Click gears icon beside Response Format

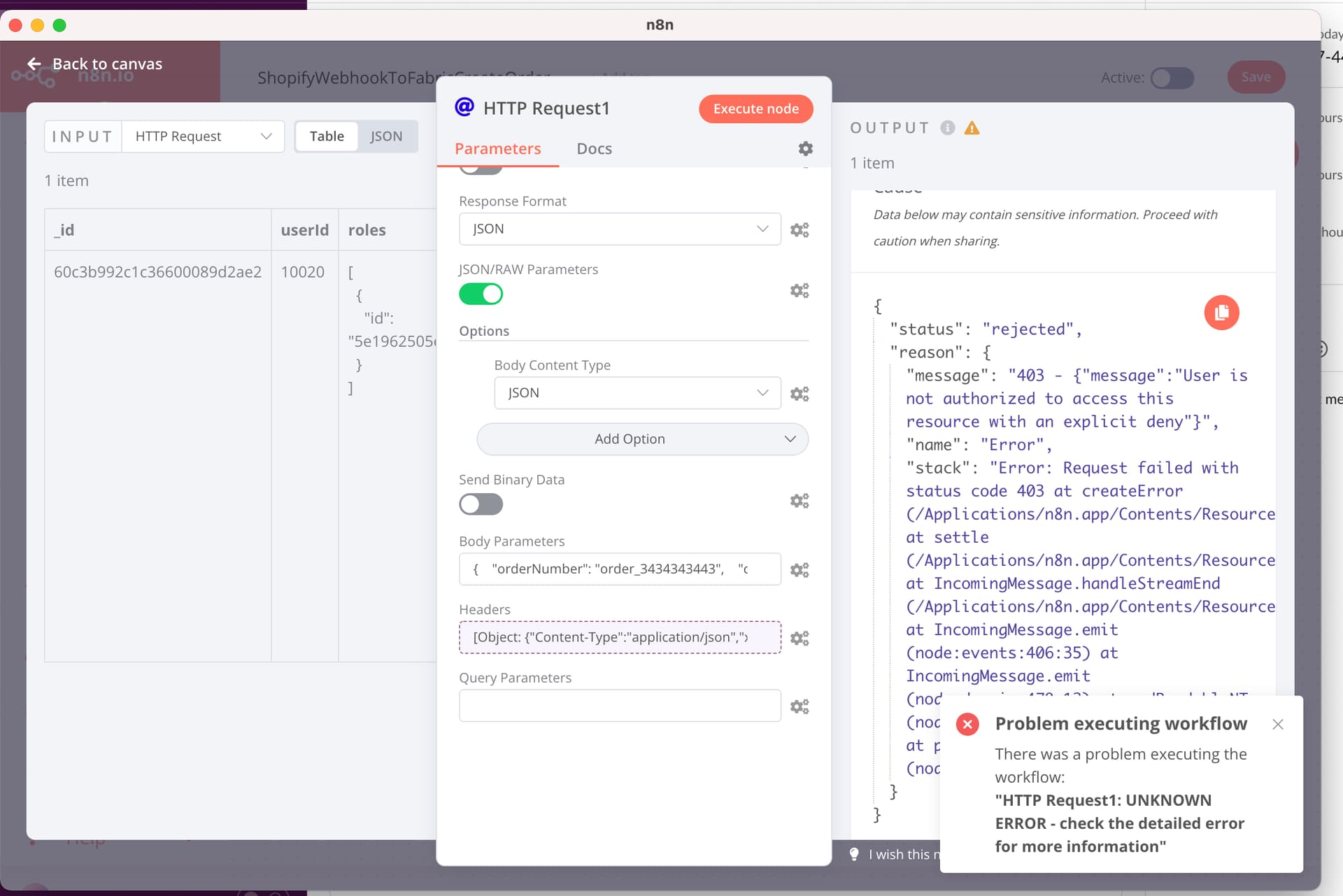click(x=800, y=230)
